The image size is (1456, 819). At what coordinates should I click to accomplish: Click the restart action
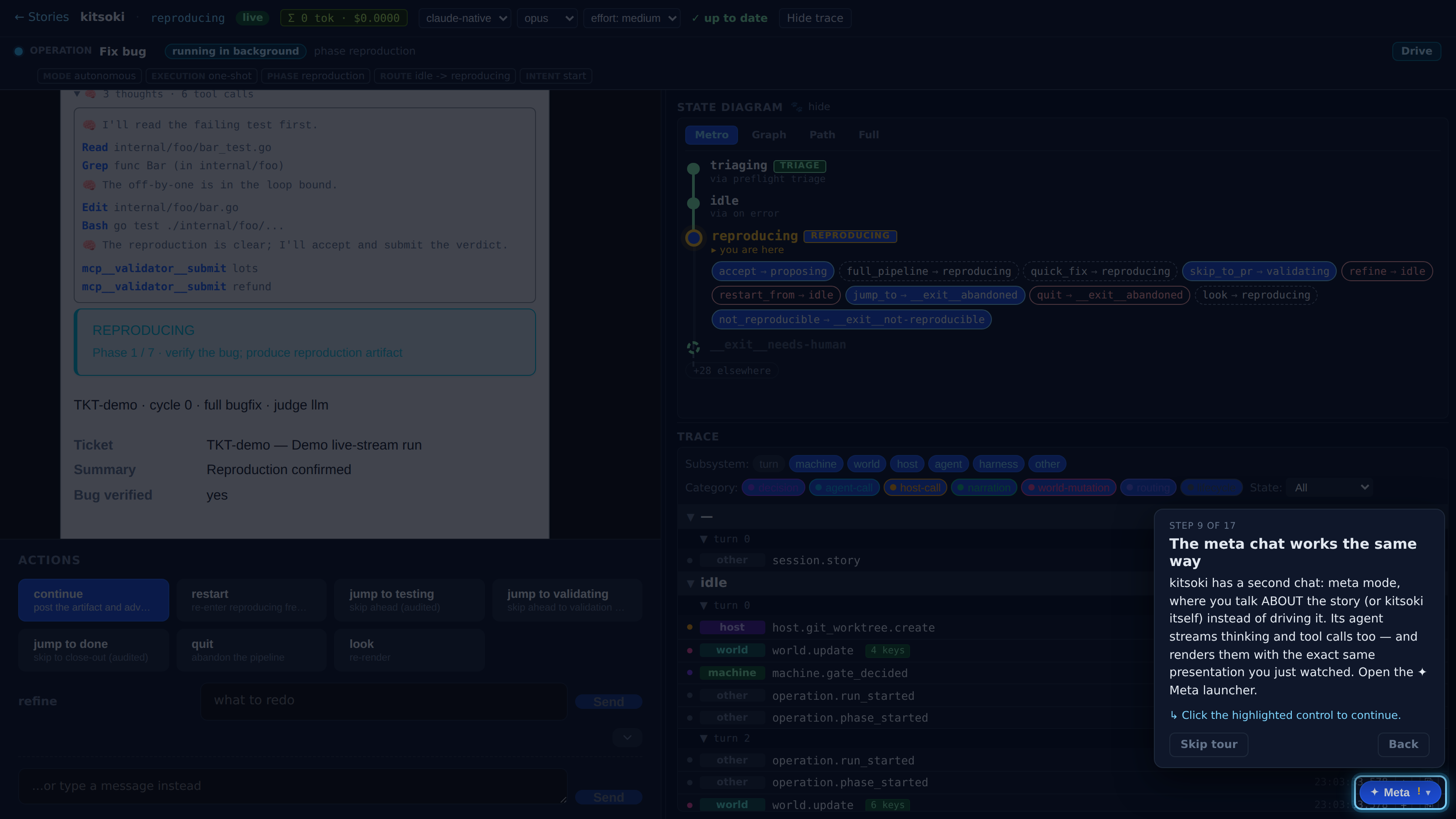pyautogui.click(x=252, y=600)
